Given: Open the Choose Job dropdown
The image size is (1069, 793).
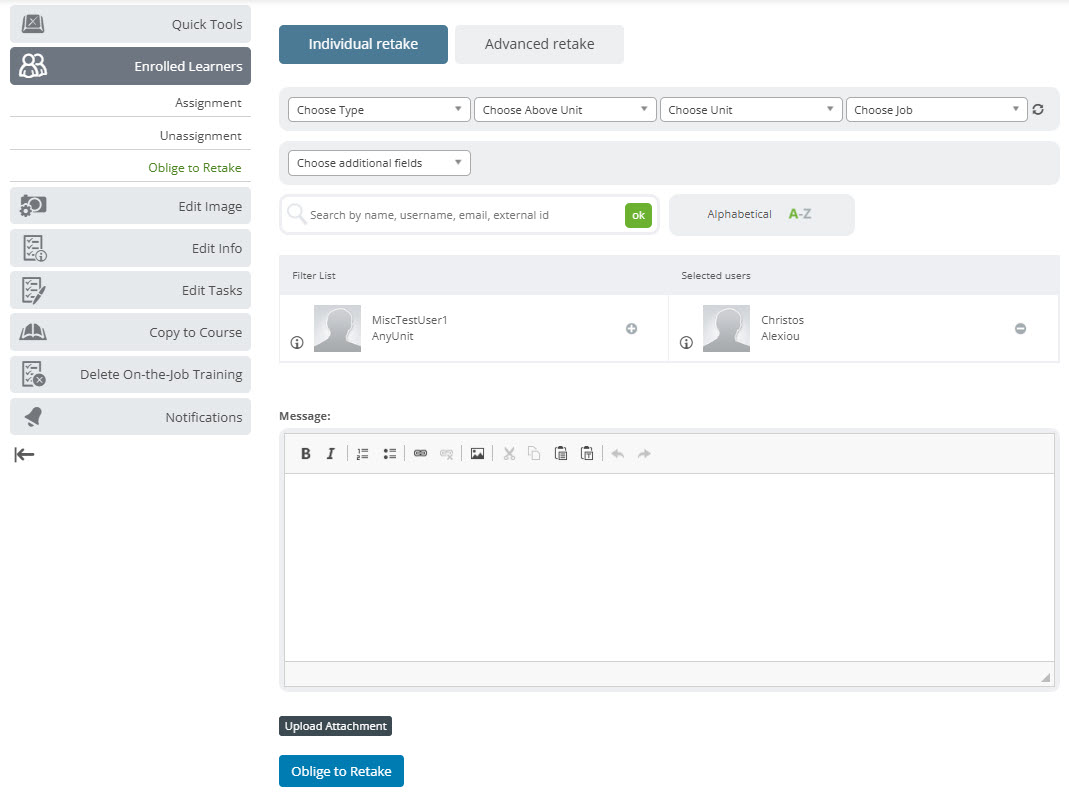Looking at the screenshot, I should coord(937,110).
